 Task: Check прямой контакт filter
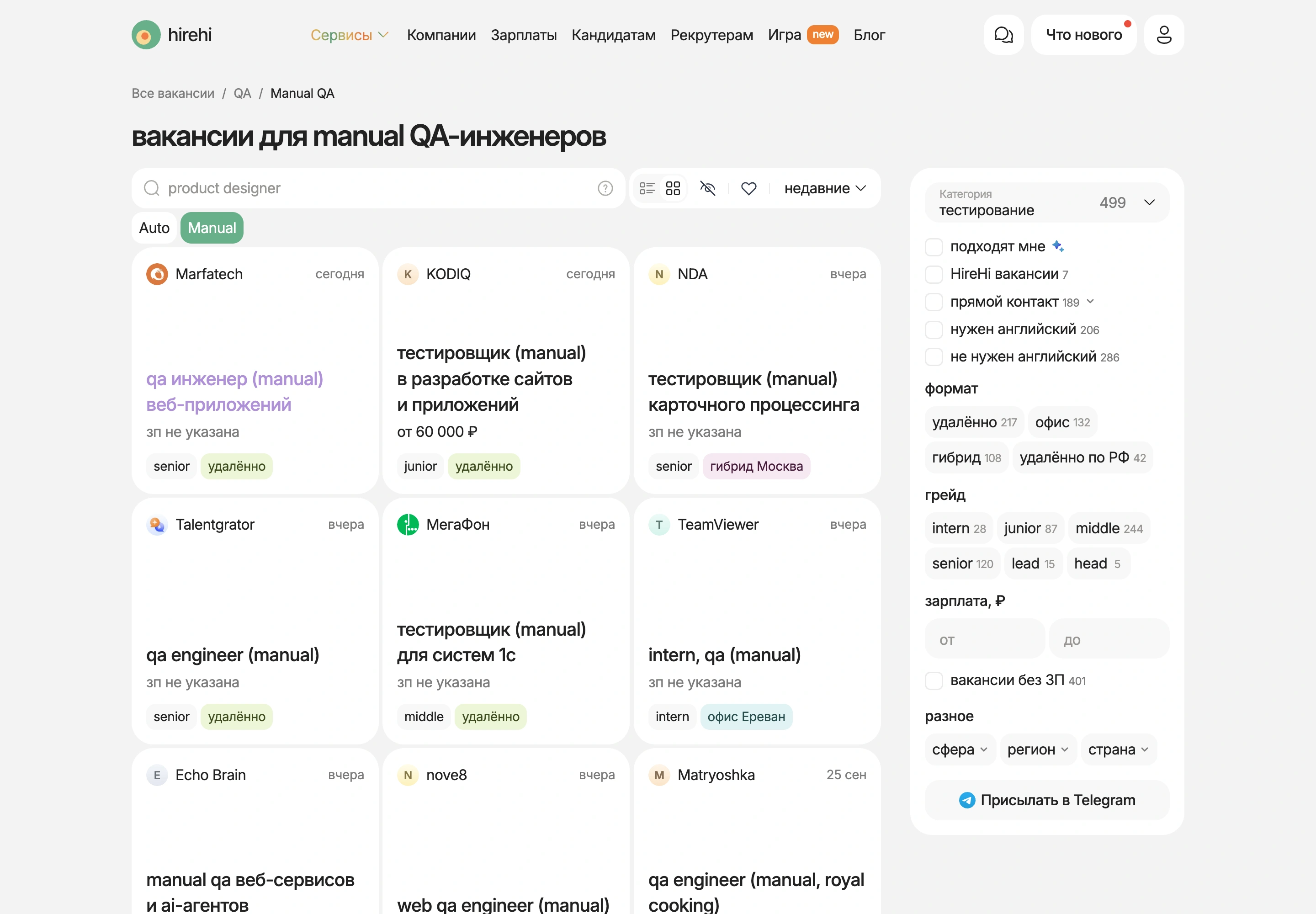click(934, 302)
